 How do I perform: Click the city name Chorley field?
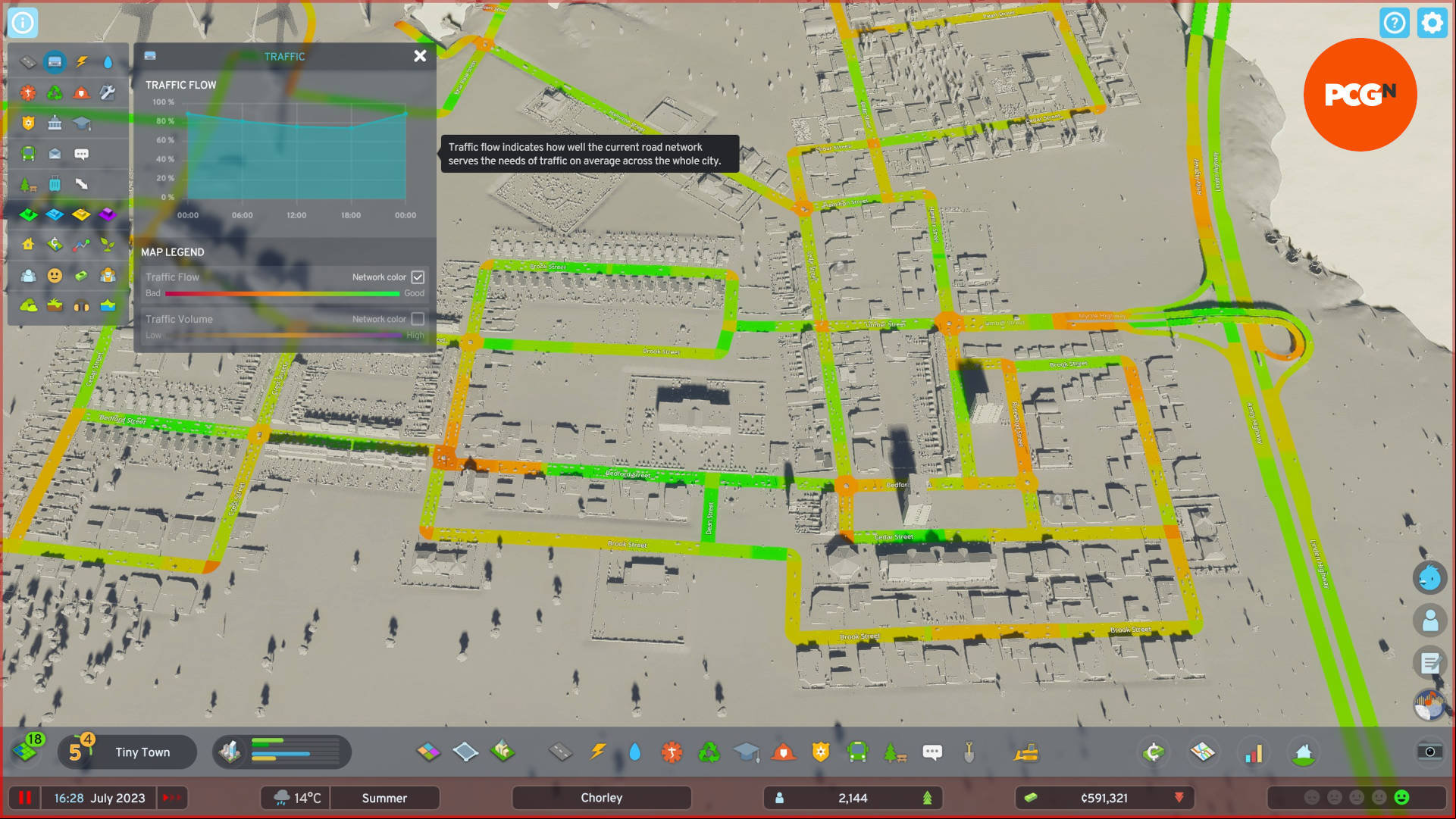click(x=602, y=798)
